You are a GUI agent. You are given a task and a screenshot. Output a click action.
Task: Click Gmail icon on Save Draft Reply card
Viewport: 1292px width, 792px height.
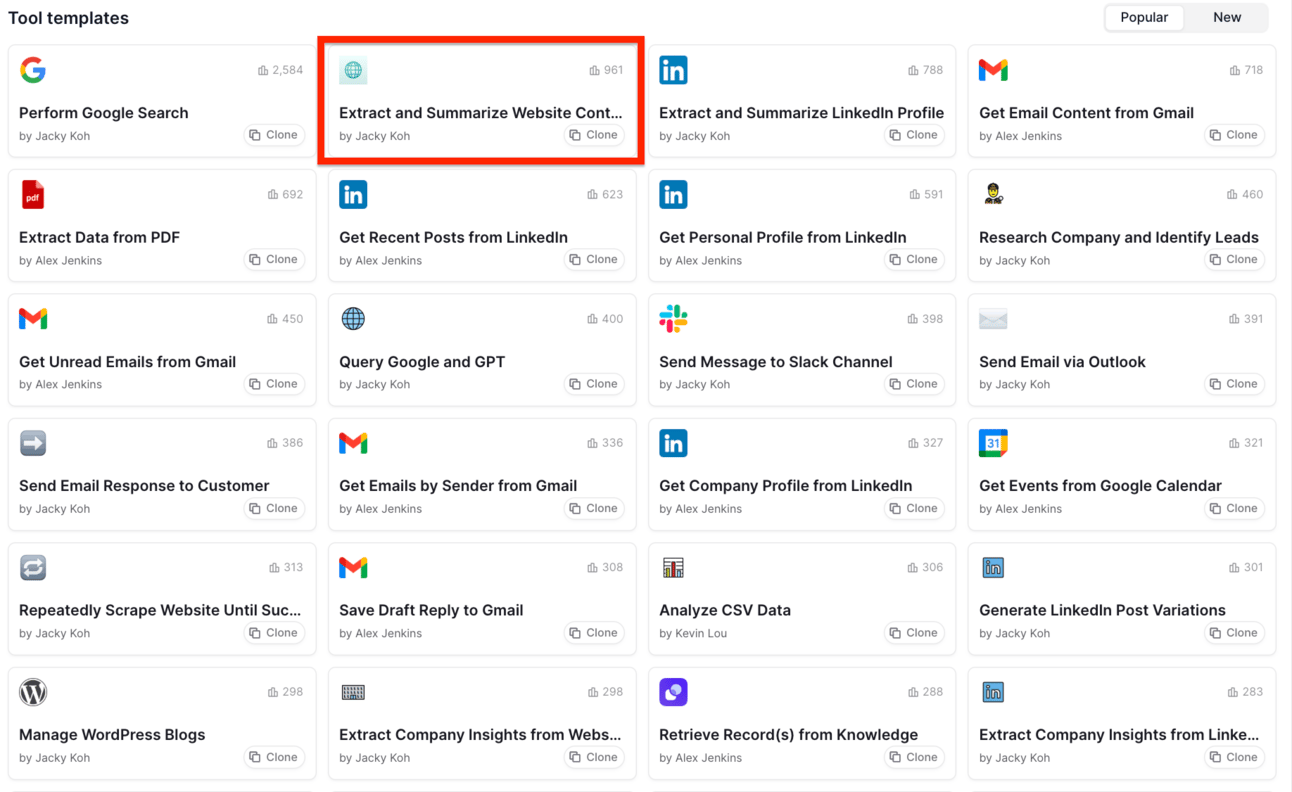pyautogui.click(x=353, y=567)
